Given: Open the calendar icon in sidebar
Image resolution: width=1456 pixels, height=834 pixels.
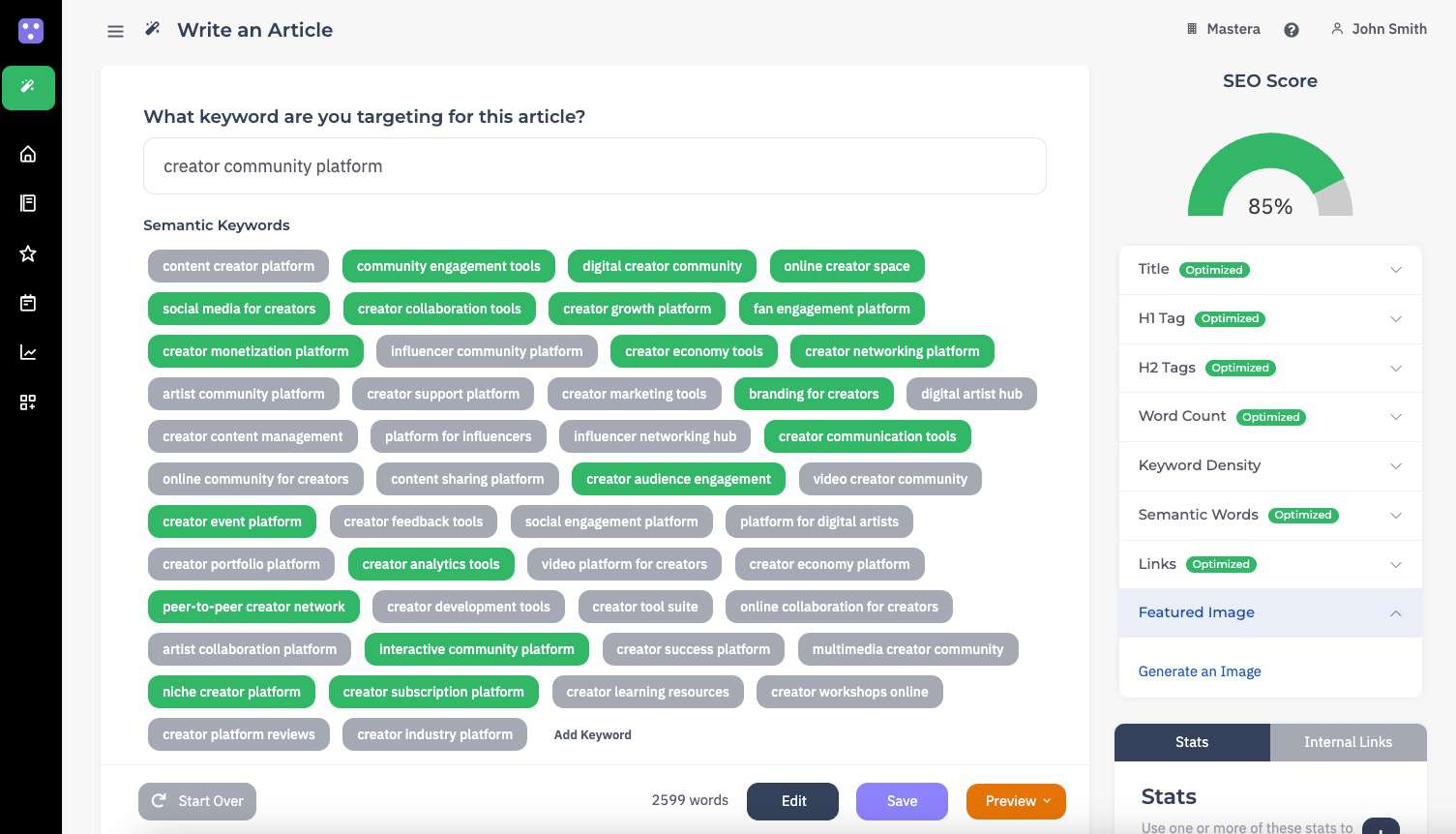Looking at the screenshot, I should 28,303.
